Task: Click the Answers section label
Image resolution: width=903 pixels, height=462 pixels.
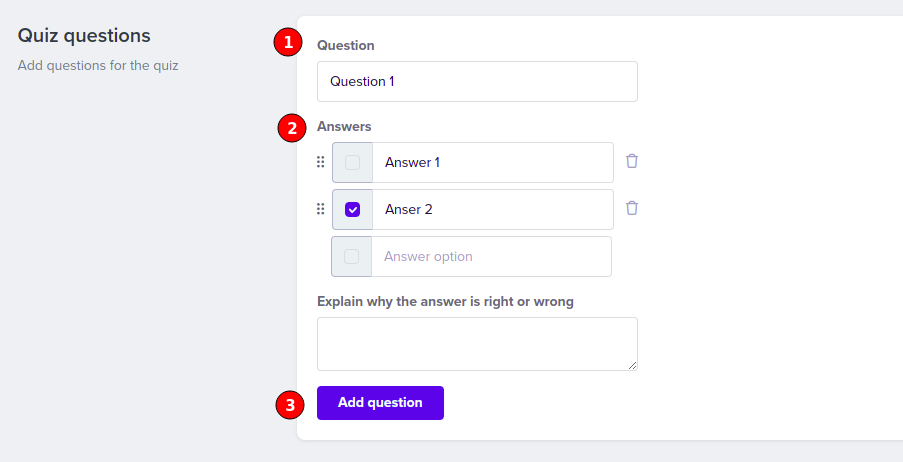Action: [x=344, y=126]
